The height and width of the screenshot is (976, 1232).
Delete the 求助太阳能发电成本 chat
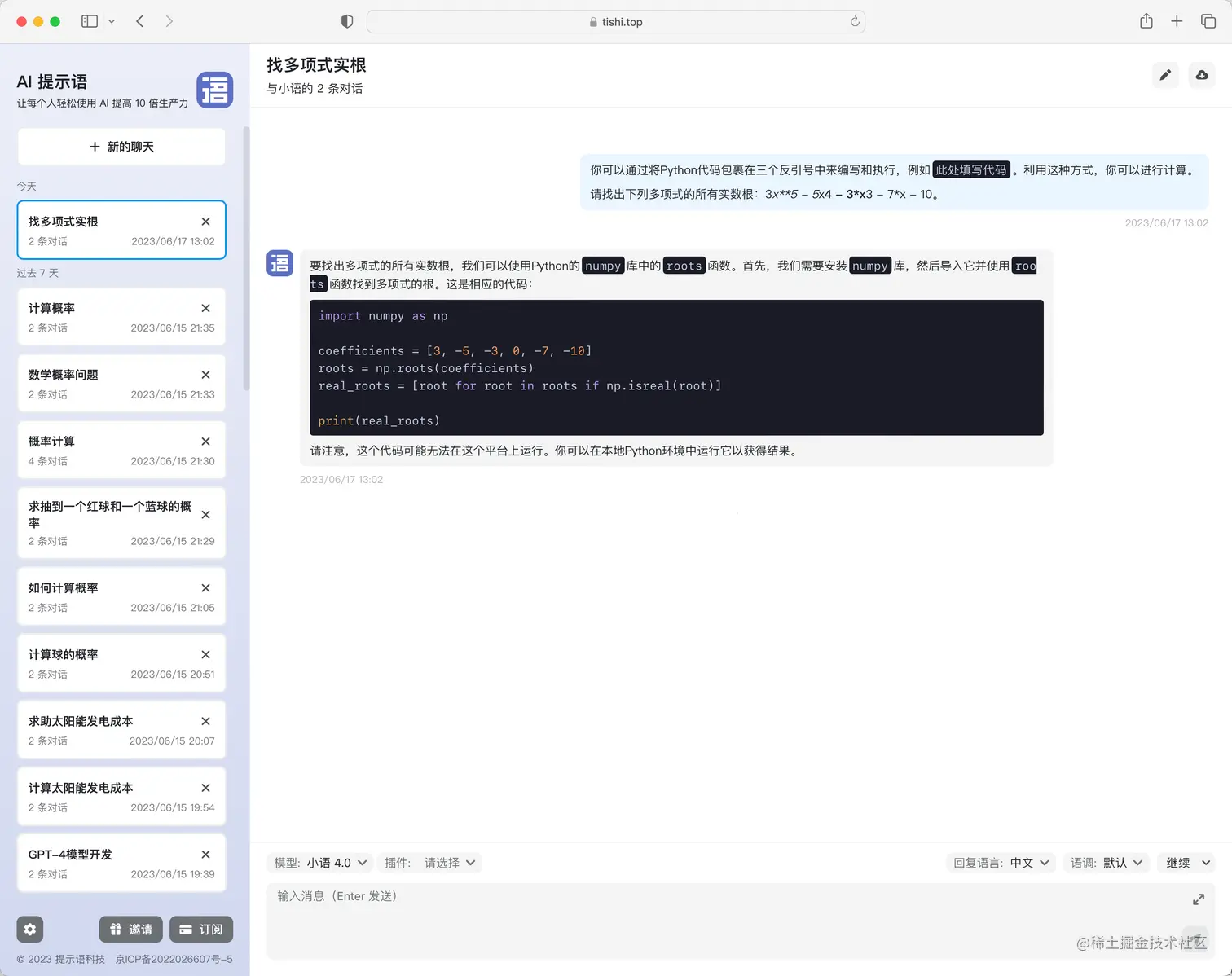(x=205, y=721)
